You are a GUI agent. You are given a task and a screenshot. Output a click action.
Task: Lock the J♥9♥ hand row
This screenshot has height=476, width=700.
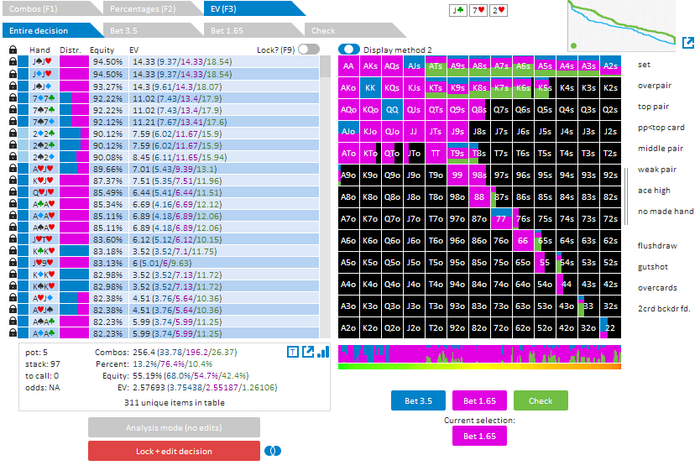pos(13,263)
